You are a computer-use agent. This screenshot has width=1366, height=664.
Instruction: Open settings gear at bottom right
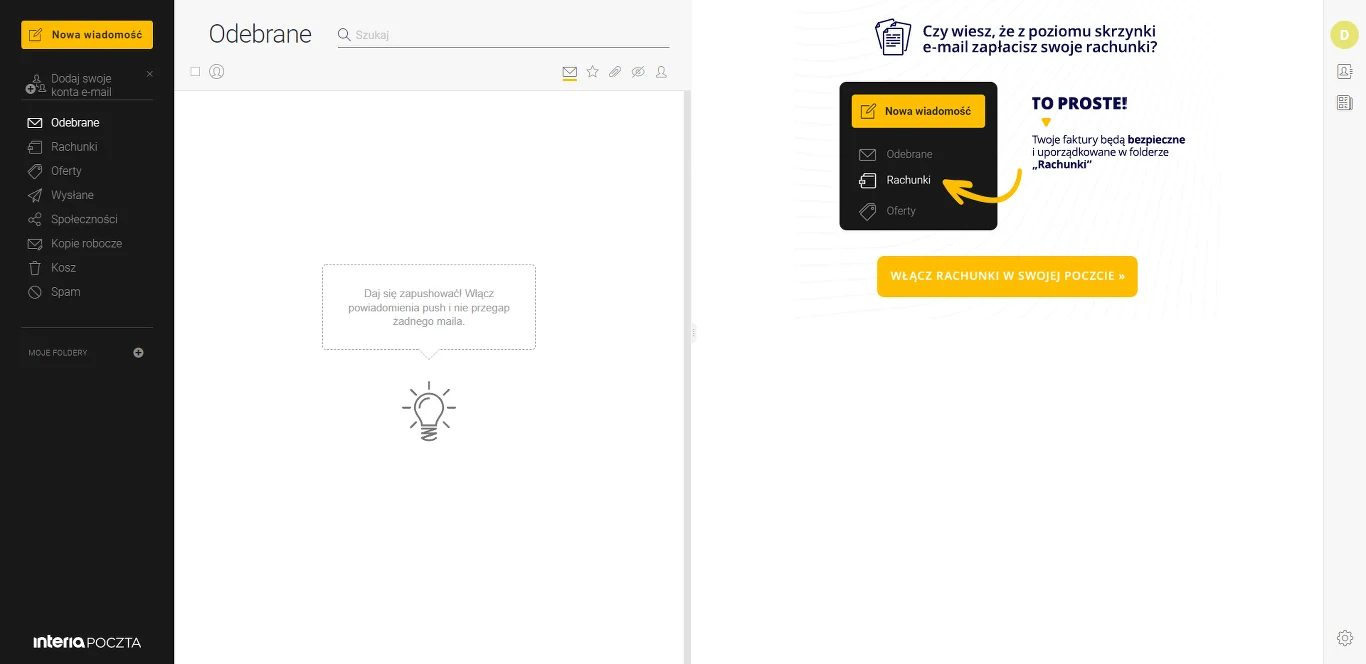(1344, 638)
